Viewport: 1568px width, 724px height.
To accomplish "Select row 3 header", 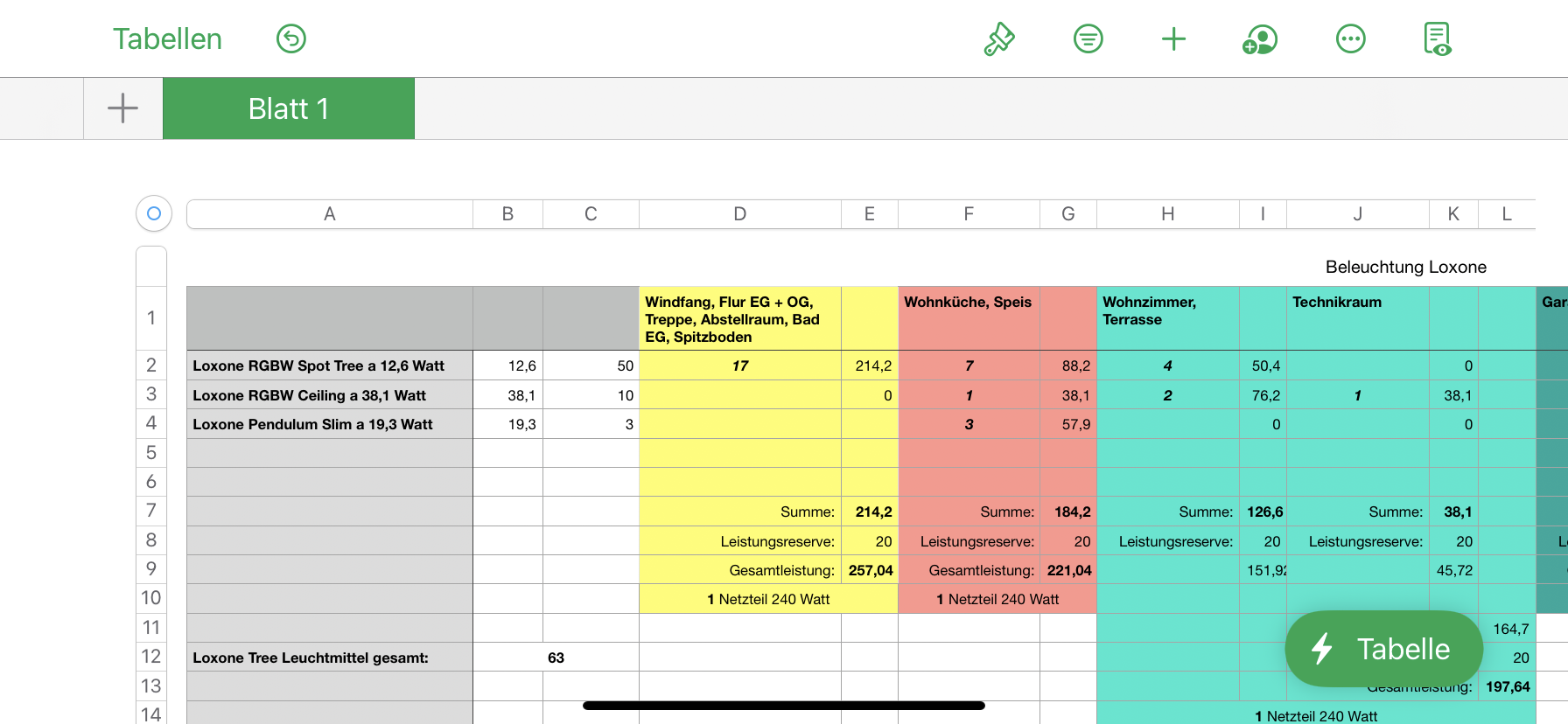I will point(151,394).
